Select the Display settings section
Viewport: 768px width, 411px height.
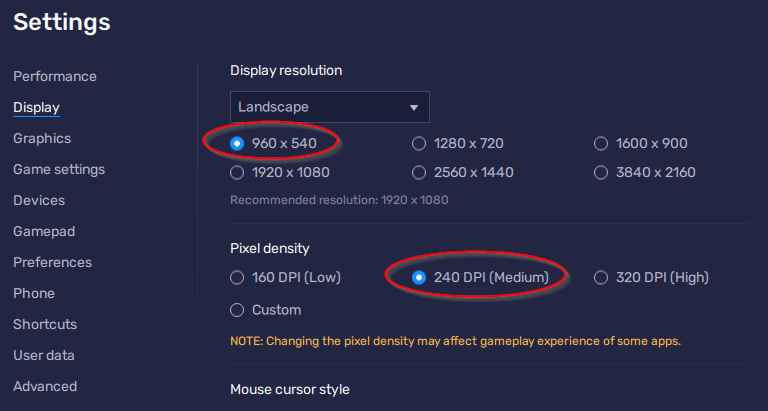[36, 107]
